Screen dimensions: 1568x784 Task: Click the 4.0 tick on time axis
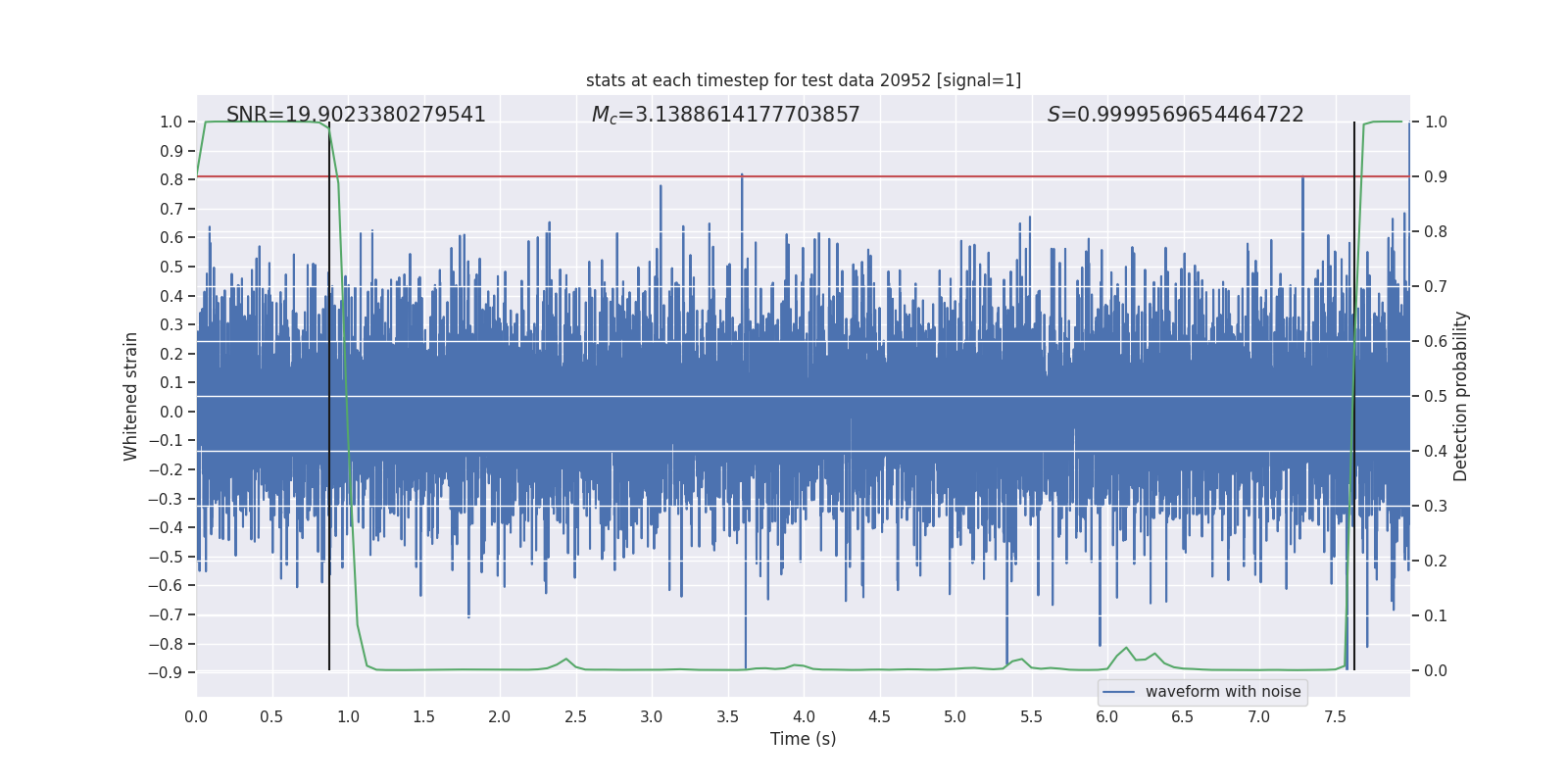(804, 717)
